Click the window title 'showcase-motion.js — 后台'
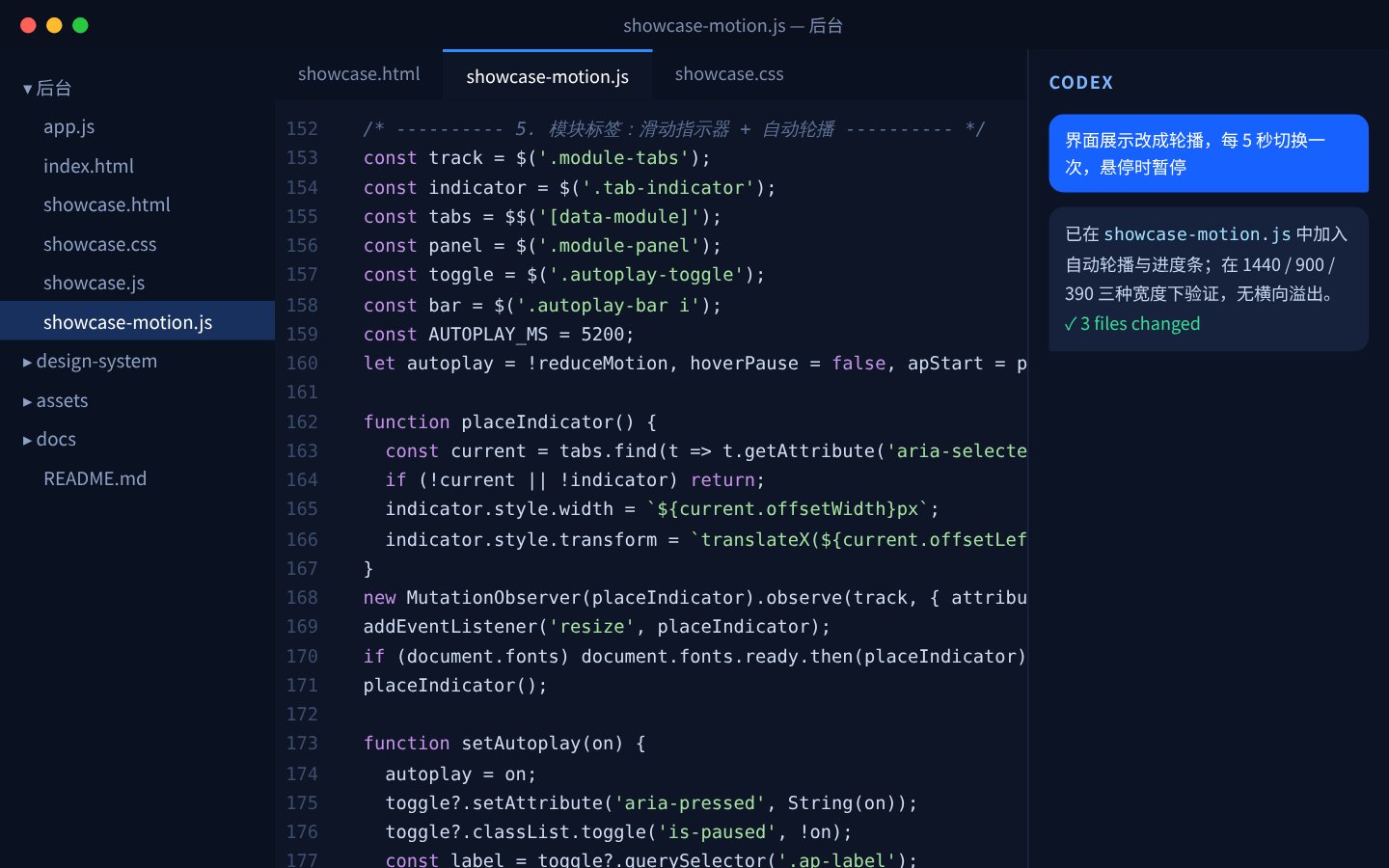 tap(733, 26)
